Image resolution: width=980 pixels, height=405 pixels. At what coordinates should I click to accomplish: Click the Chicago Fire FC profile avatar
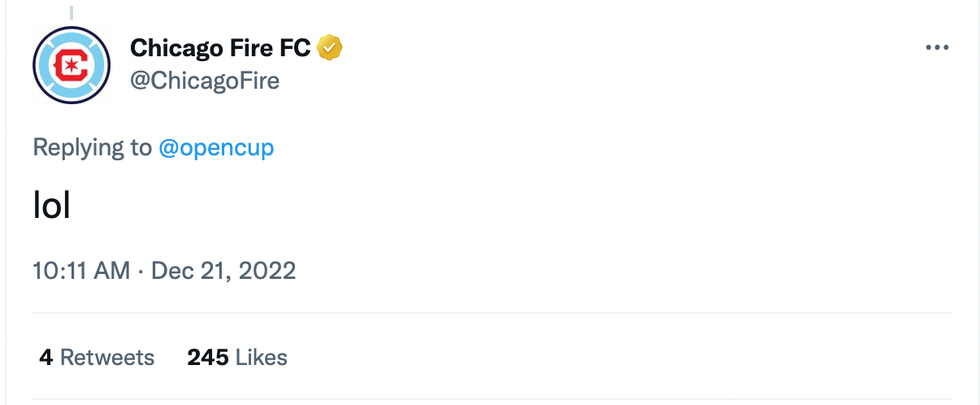[x=71, y=66]
